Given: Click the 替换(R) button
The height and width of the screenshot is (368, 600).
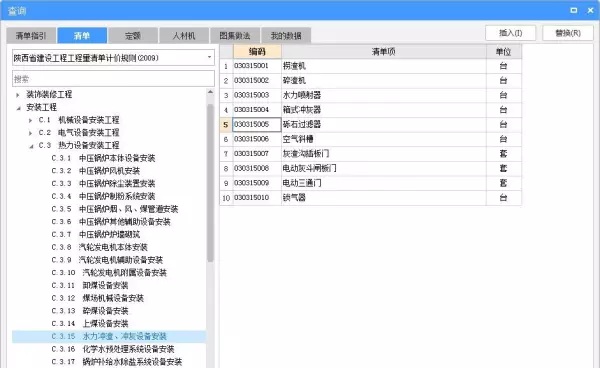Looking at the screenshot, I should click(x=568, y=33).
